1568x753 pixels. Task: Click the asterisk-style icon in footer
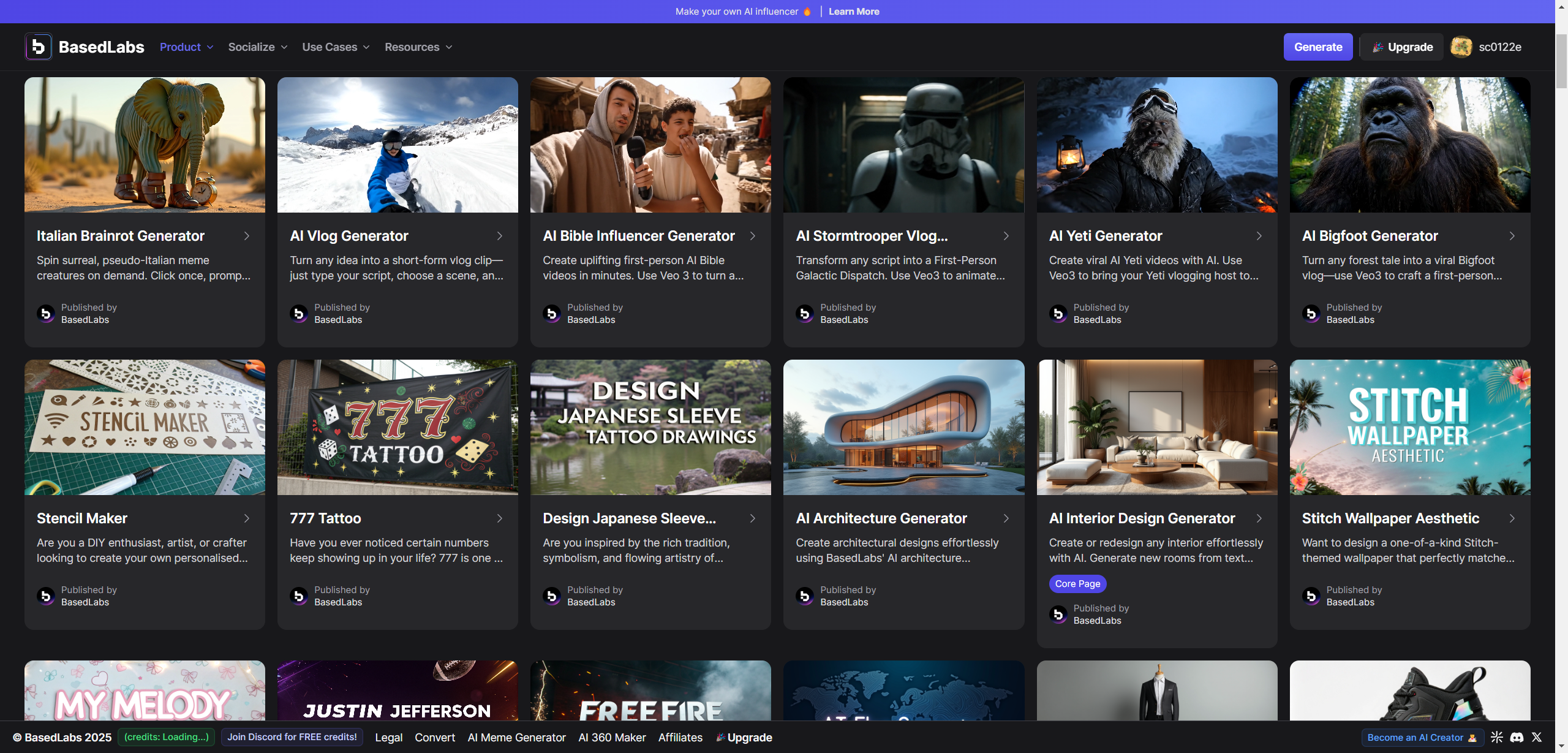click(1497, 737)
